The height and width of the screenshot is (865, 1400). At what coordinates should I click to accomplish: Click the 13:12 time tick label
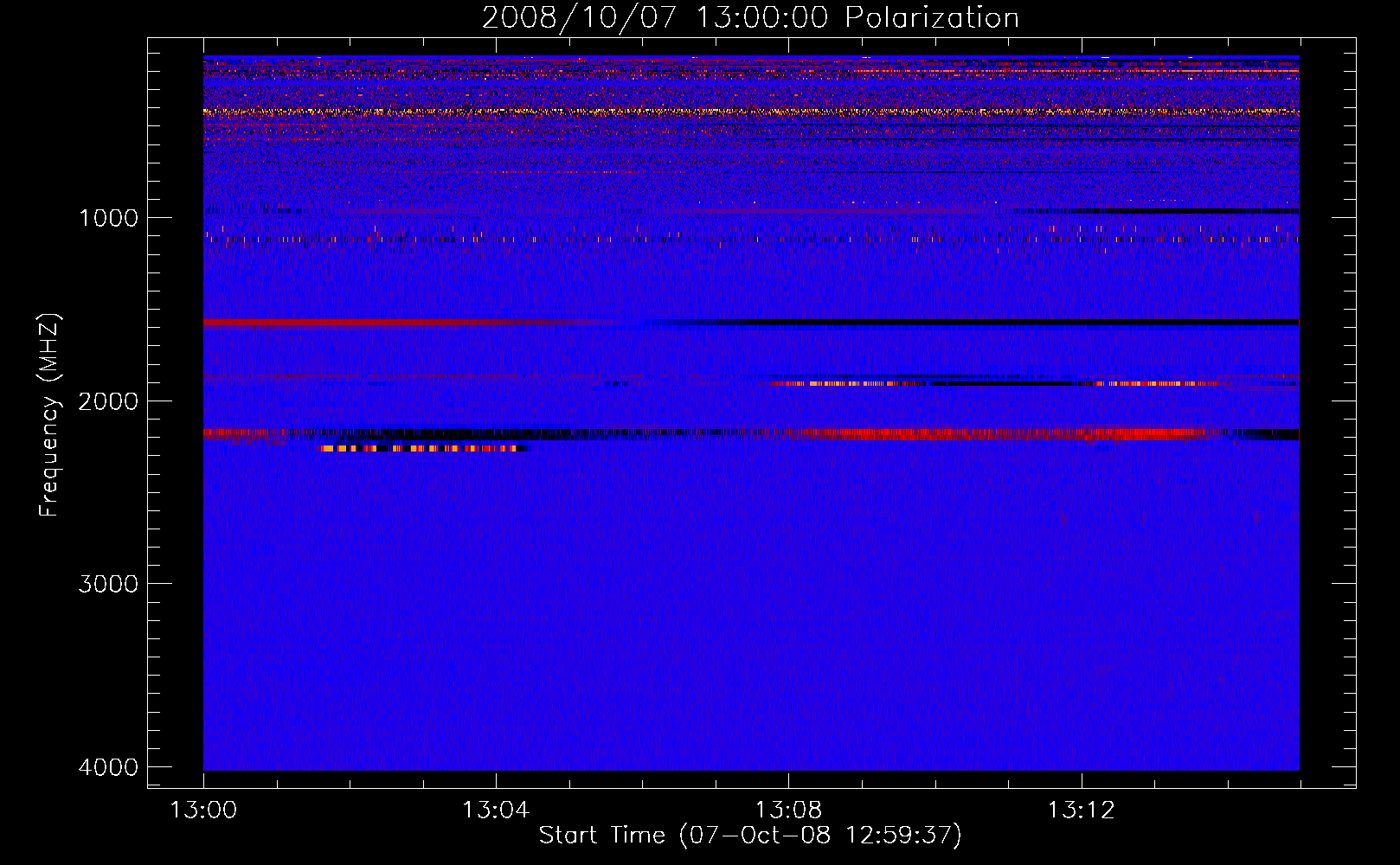coord(1081,811)
